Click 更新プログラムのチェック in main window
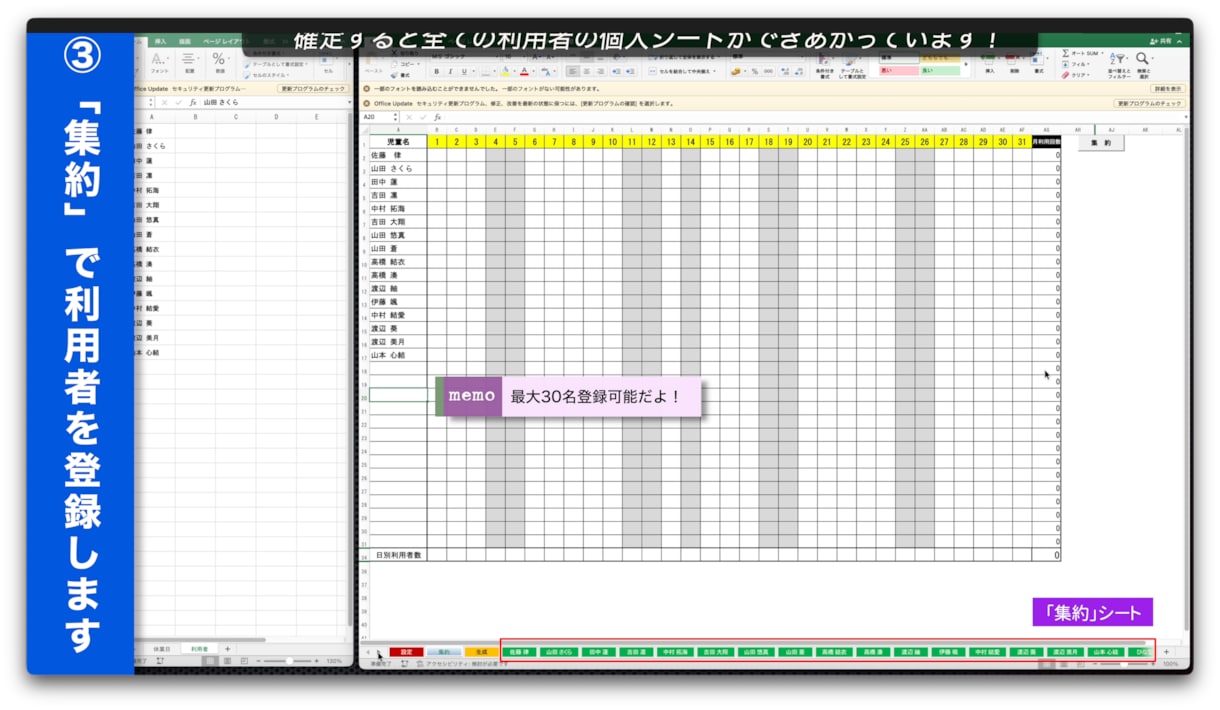The image size is (1220, 710). pos(1150,103)
